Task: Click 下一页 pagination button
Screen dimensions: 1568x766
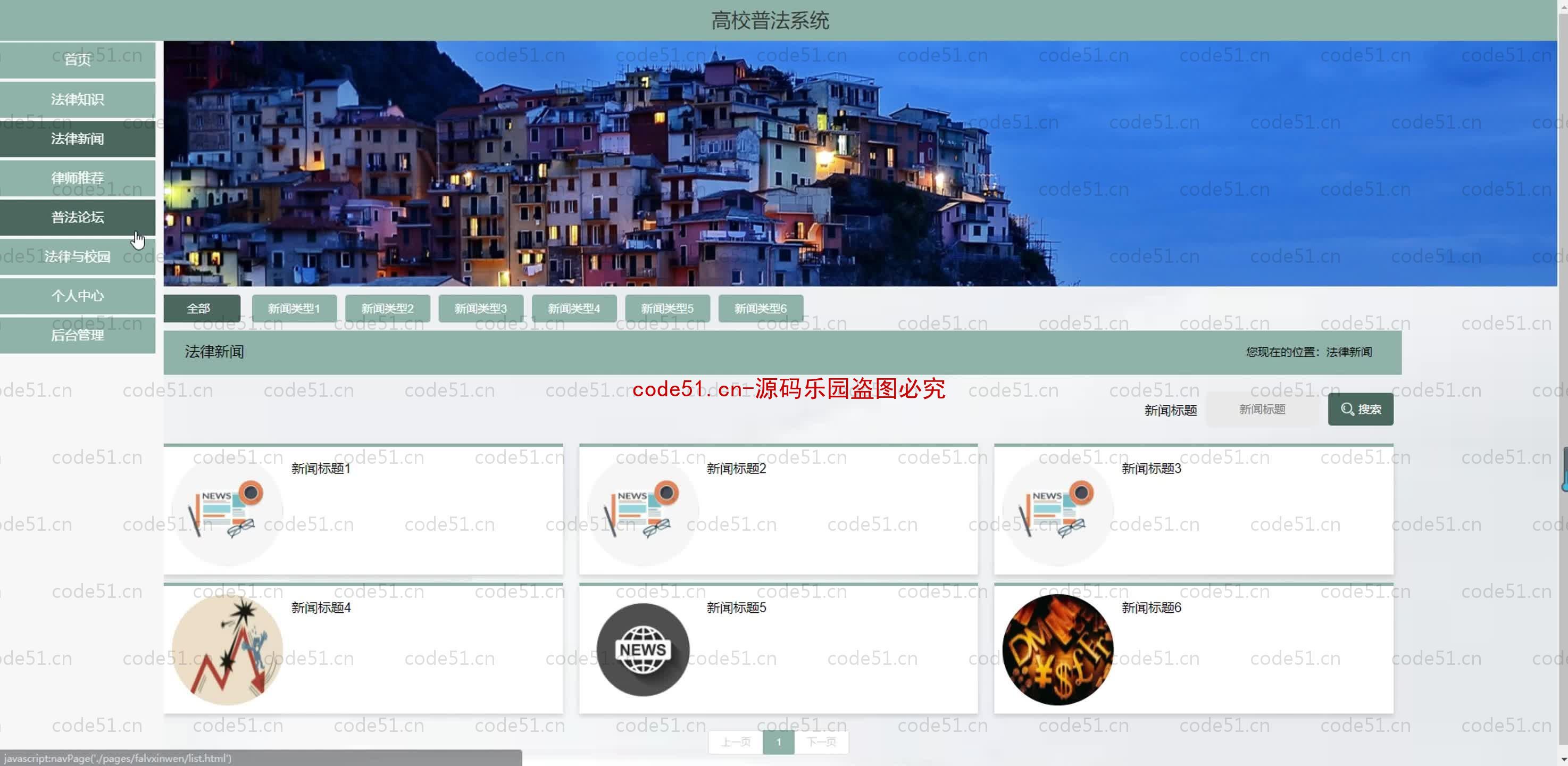Action: pos(821,742)
